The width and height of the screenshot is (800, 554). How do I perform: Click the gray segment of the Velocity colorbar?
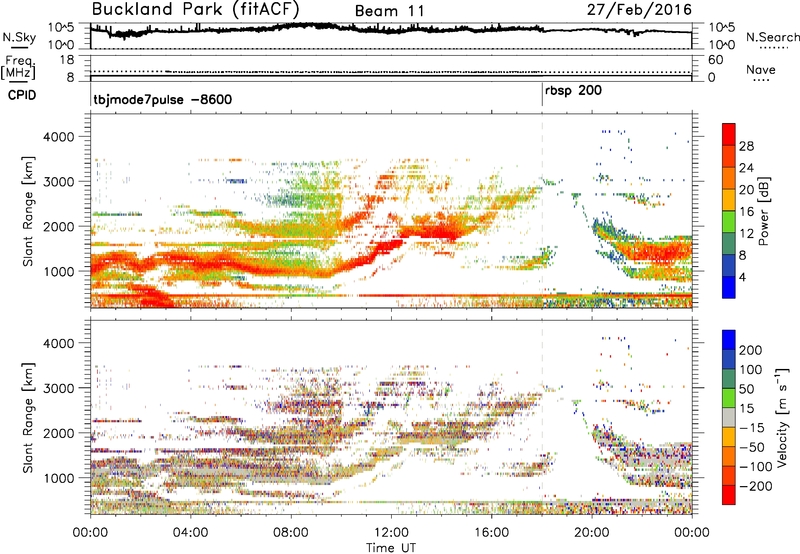pyautogui.click(x=729, y=417)
